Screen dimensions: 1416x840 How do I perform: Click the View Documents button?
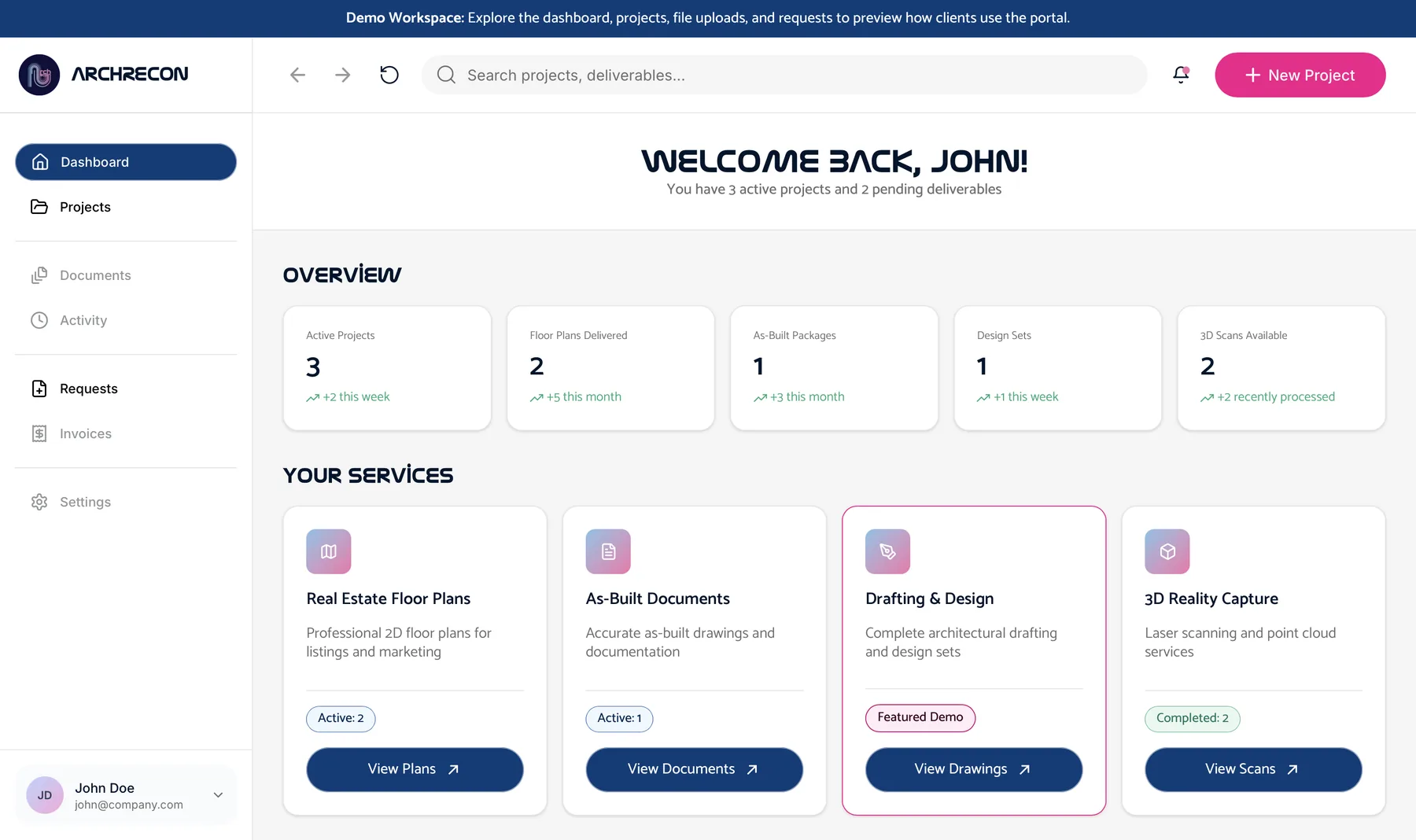click(x=694, y=769)
